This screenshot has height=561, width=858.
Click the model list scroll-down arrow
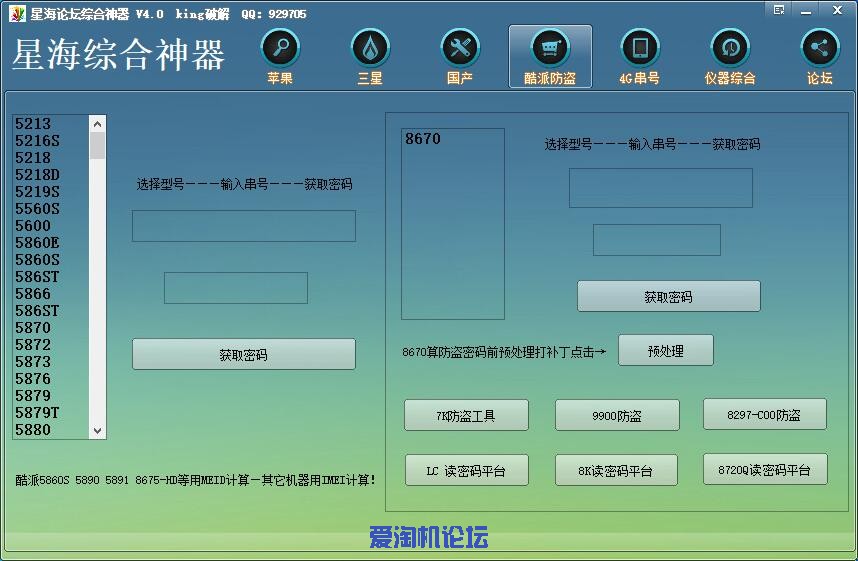click(x=97, y=430)
